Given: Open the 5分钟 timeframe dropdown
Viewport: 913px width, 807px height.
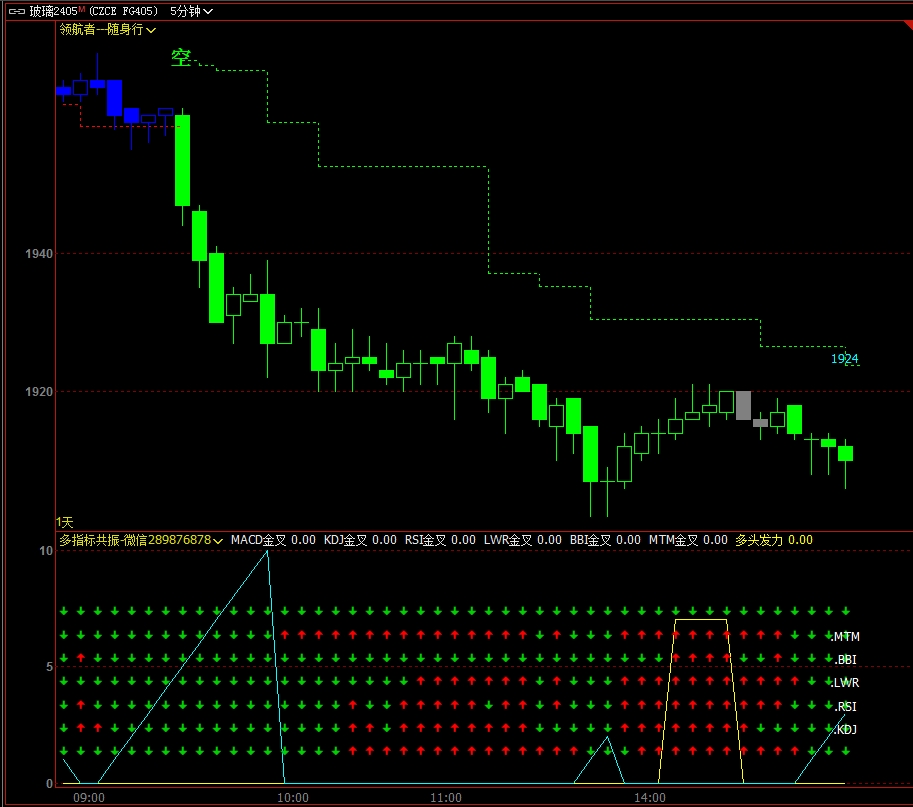Looking at the screenshot, I should coord(190,11).
